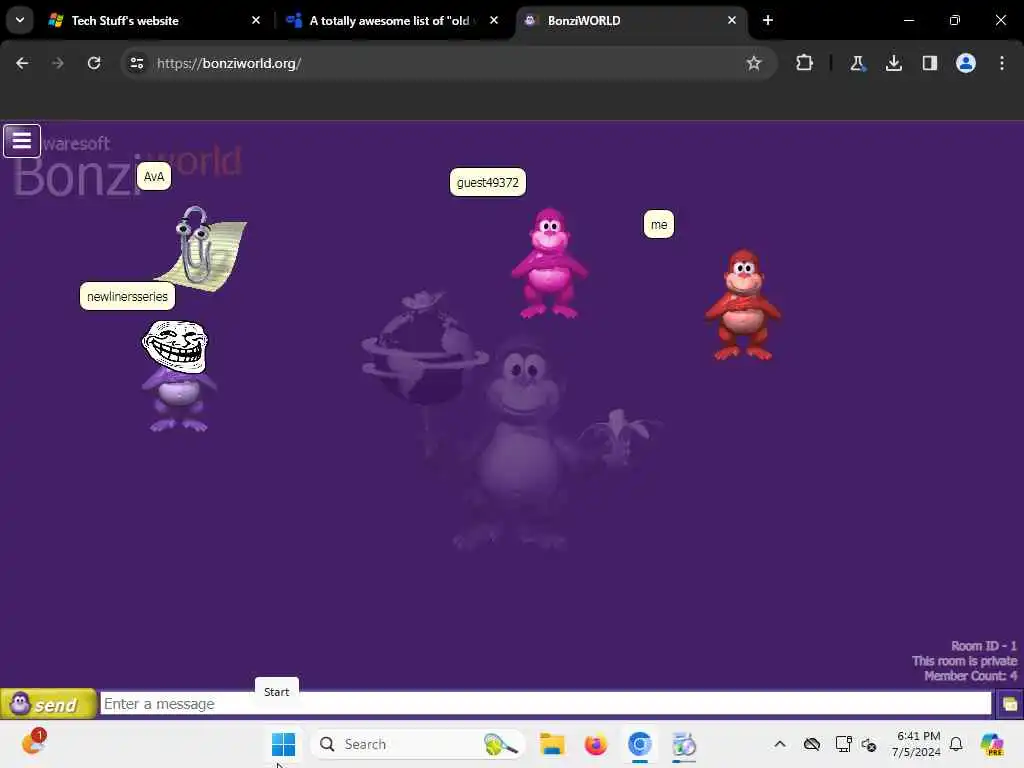The width and height of the screenshot is (1024, 768).
Task: Open the Chrome three-dot menu
Action: click(1002, 63)
